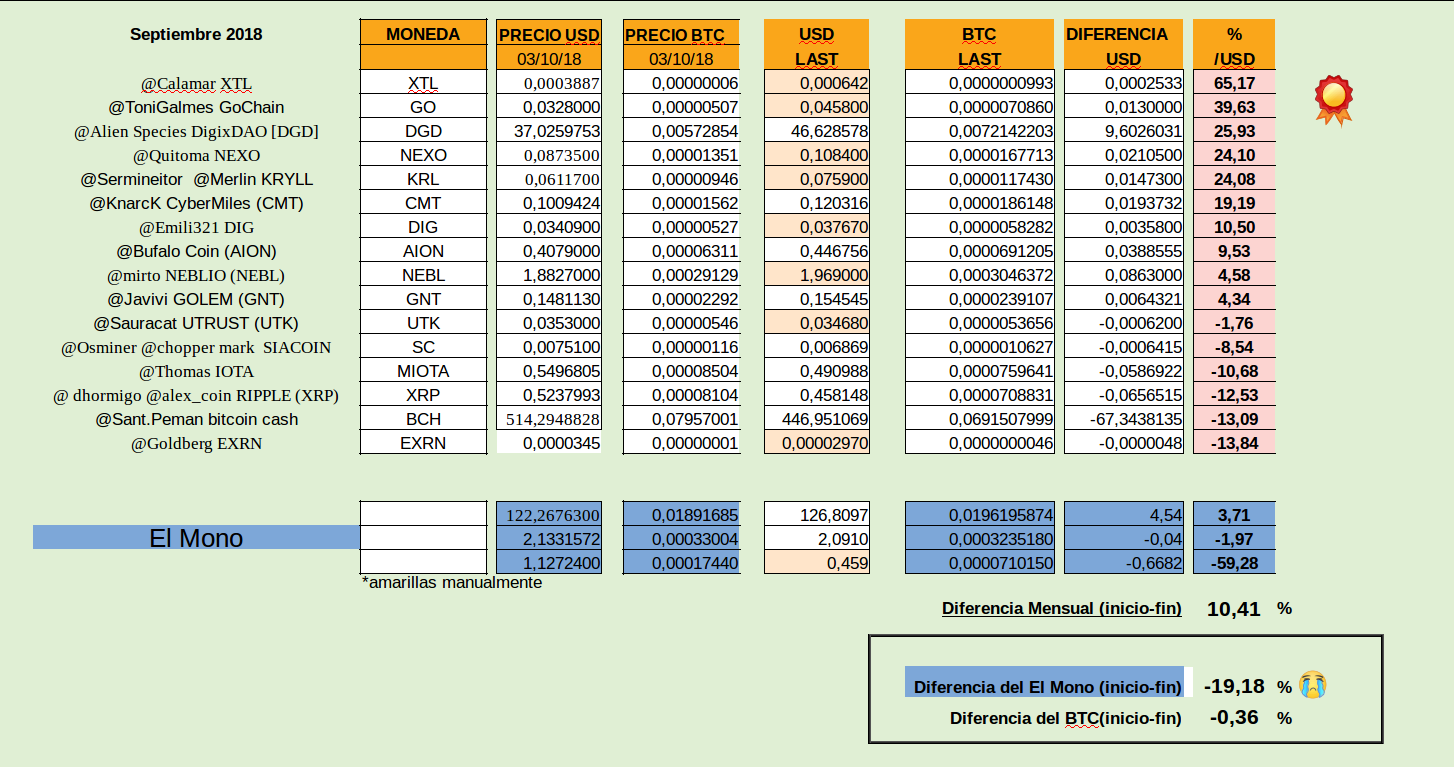Select '@mirto NEBLIO (NEBL)' cell
Viewport: 1454px width, 767px height.
[x=196, y=275]
